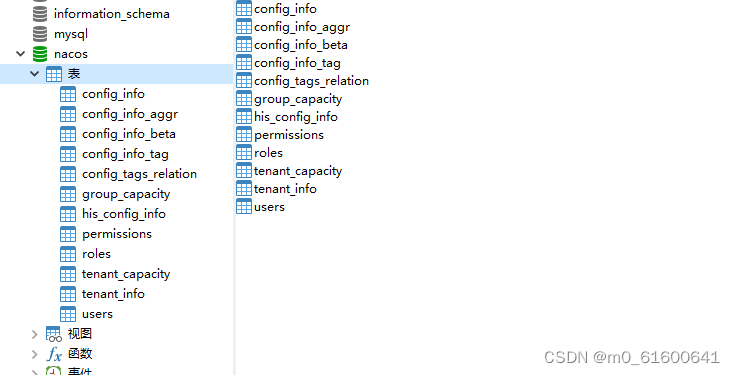Click config_info_aggr table icon in tree
735x375 pixels.
click(68, 114)
